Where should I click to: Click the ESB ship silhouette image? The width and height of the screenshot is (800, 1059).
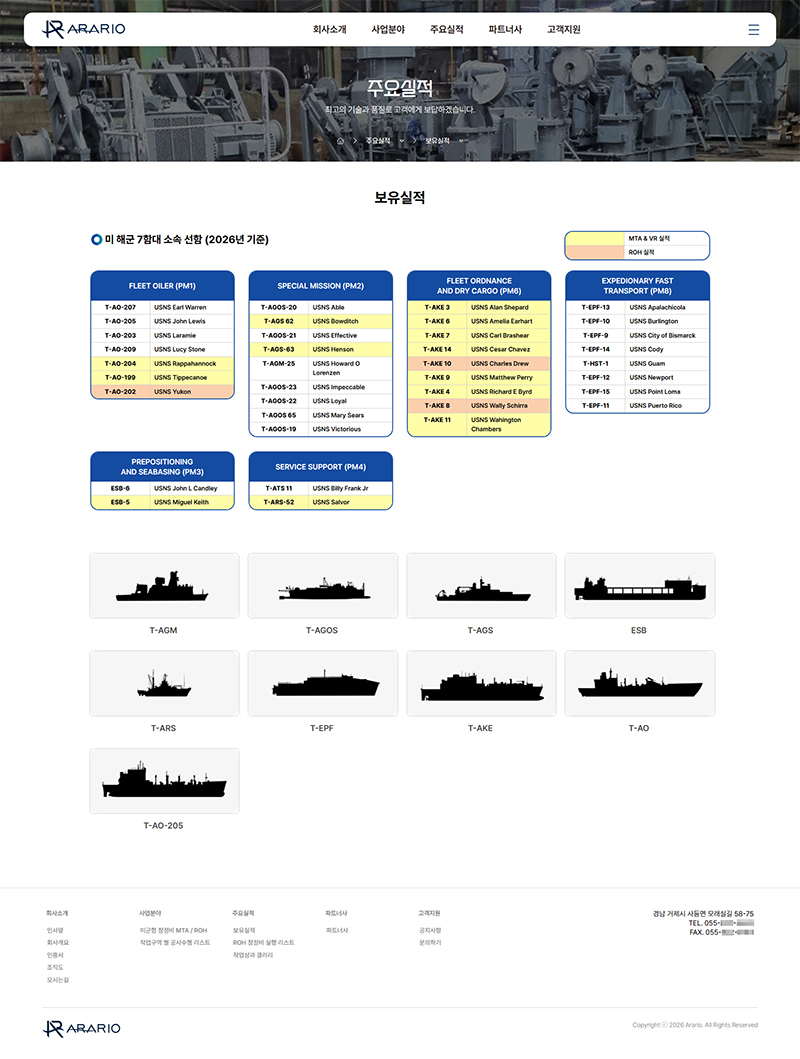[639, 586]
